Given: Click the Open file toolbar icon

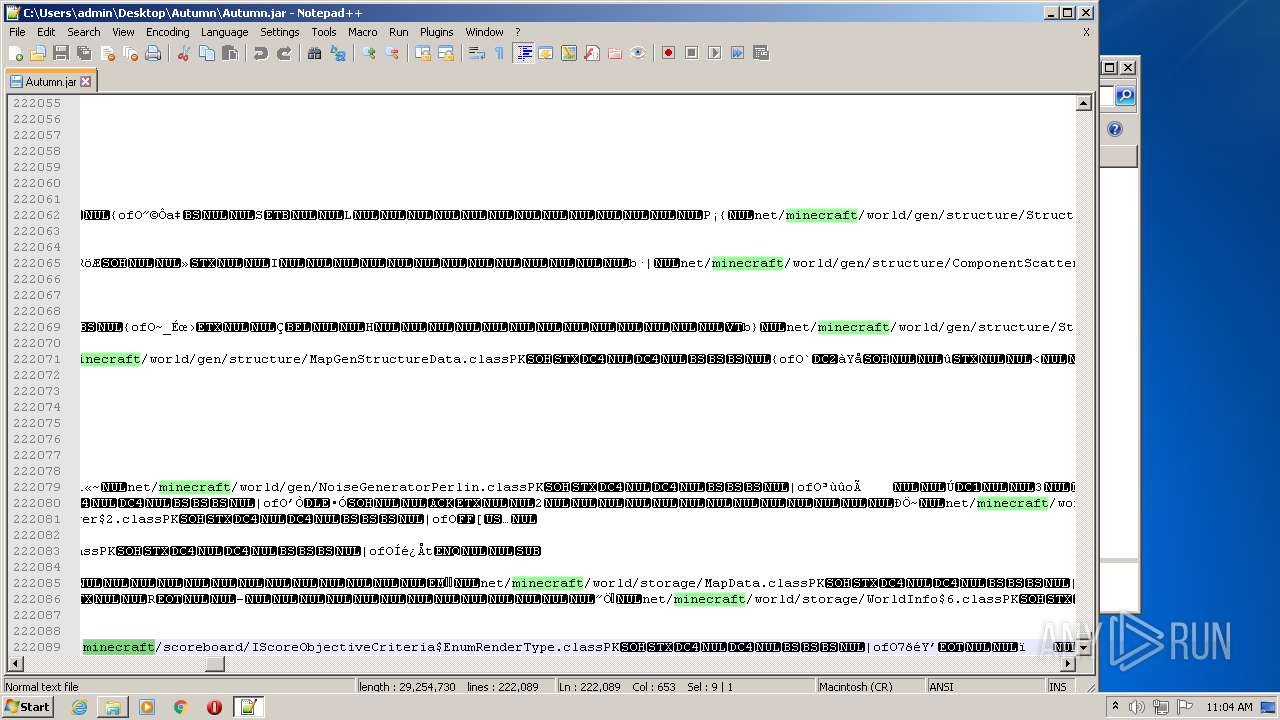Looking at the screenshot, I should (38, 53).
